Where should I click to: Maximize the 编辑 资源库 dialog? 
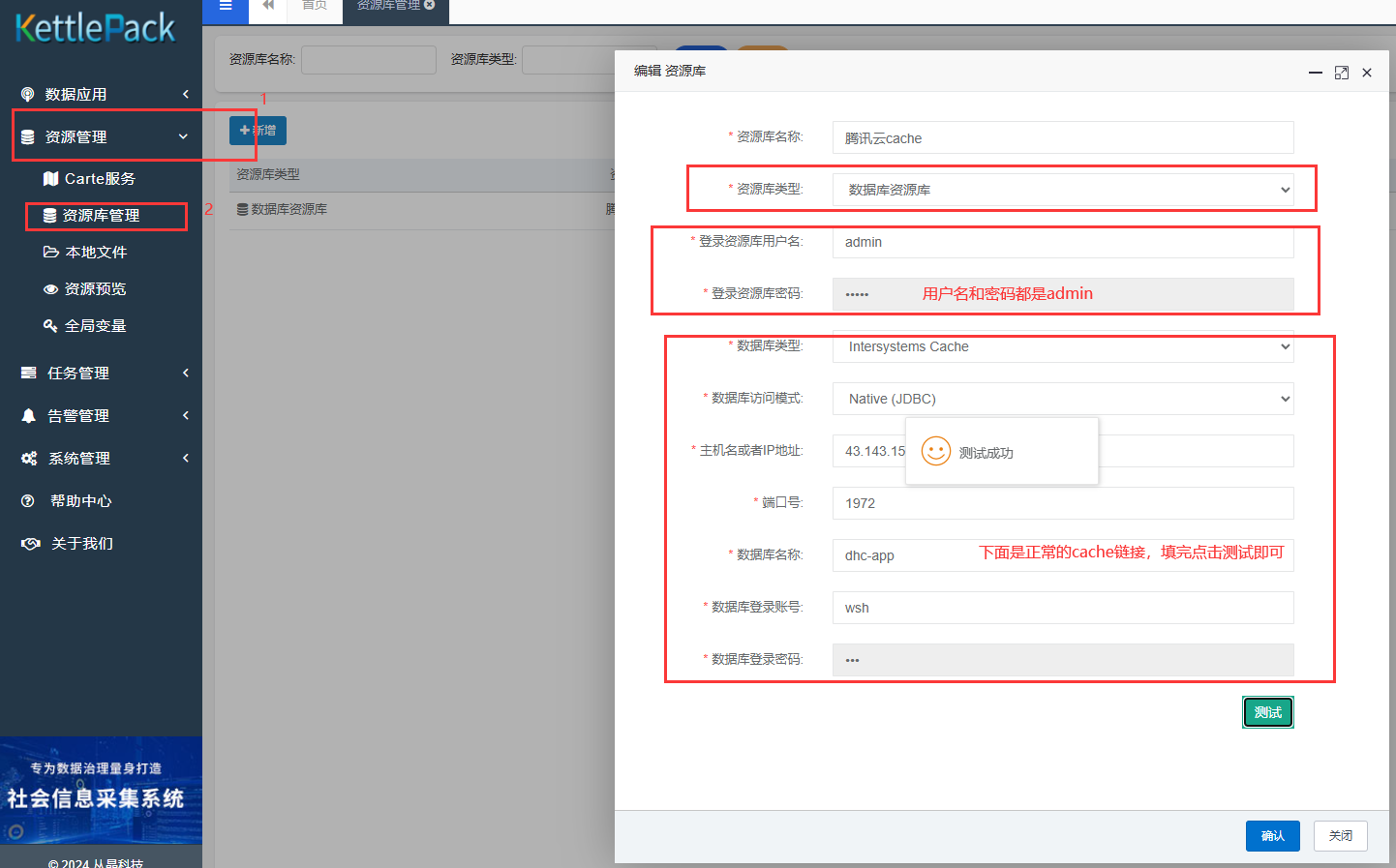tap(1341, 73)
